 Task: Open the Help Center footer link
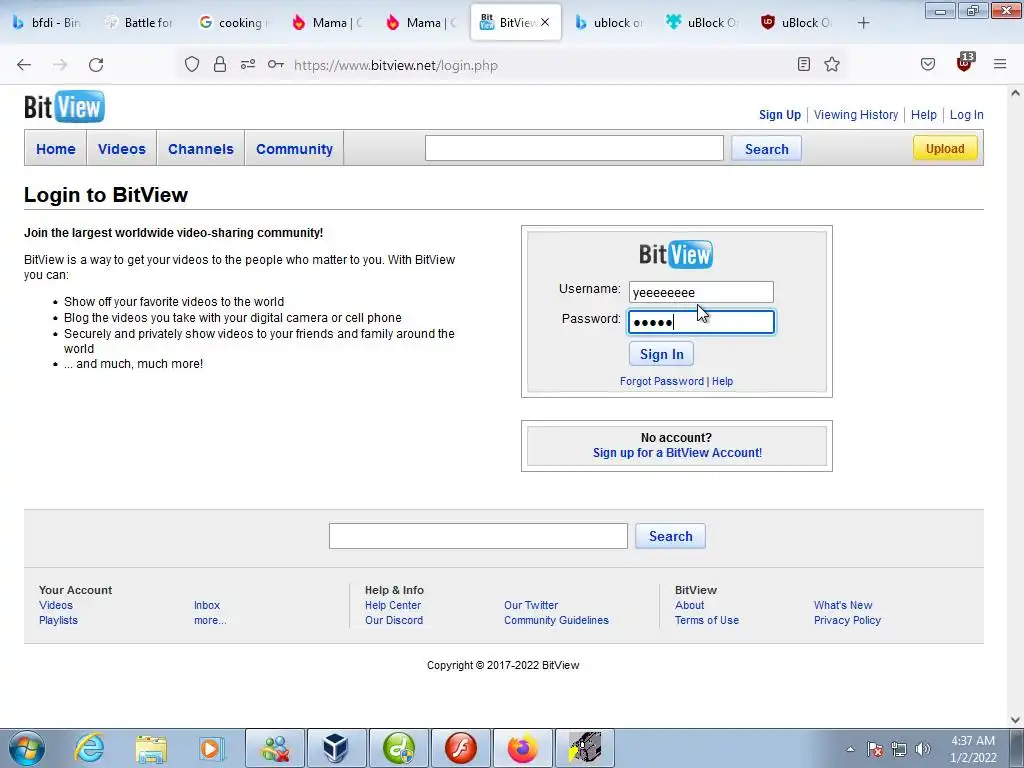tap(393, 605)
